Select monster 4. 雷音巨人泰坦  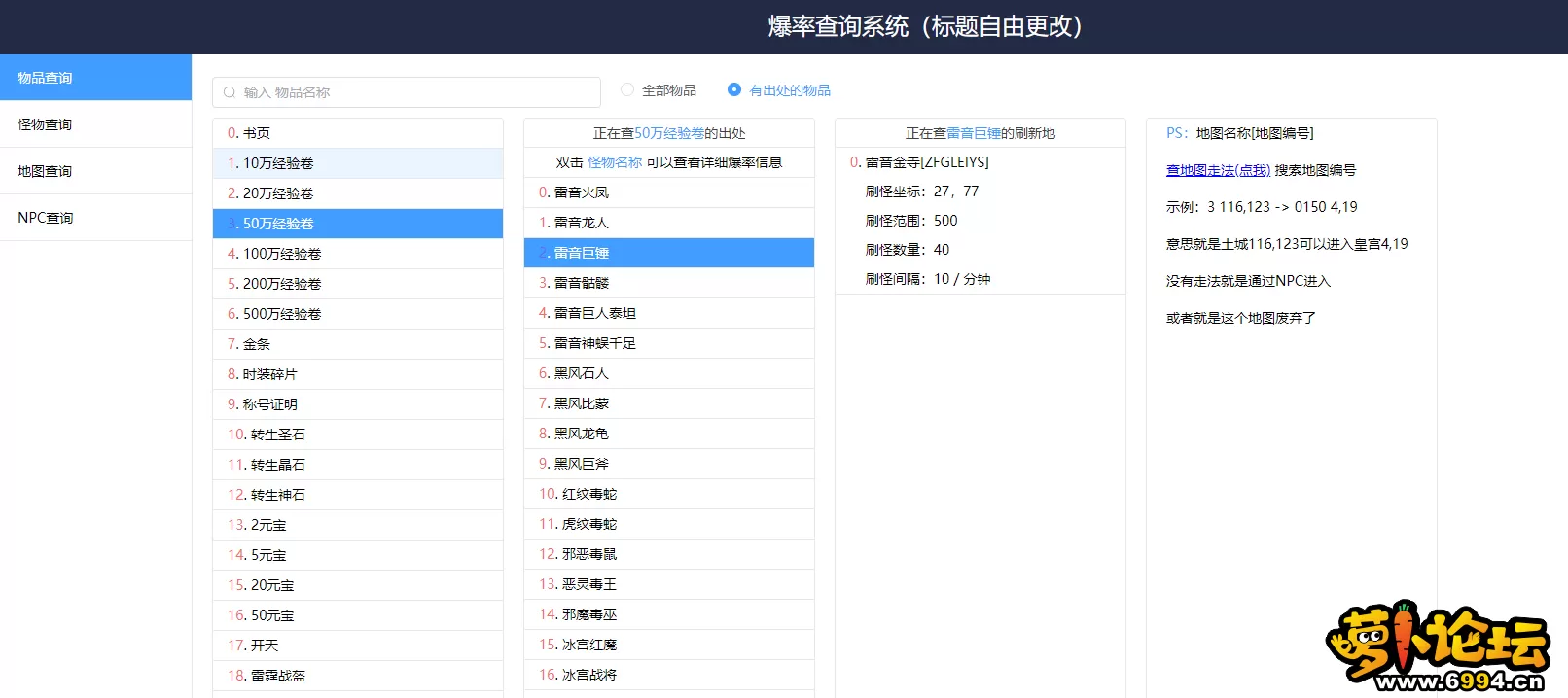669,313
